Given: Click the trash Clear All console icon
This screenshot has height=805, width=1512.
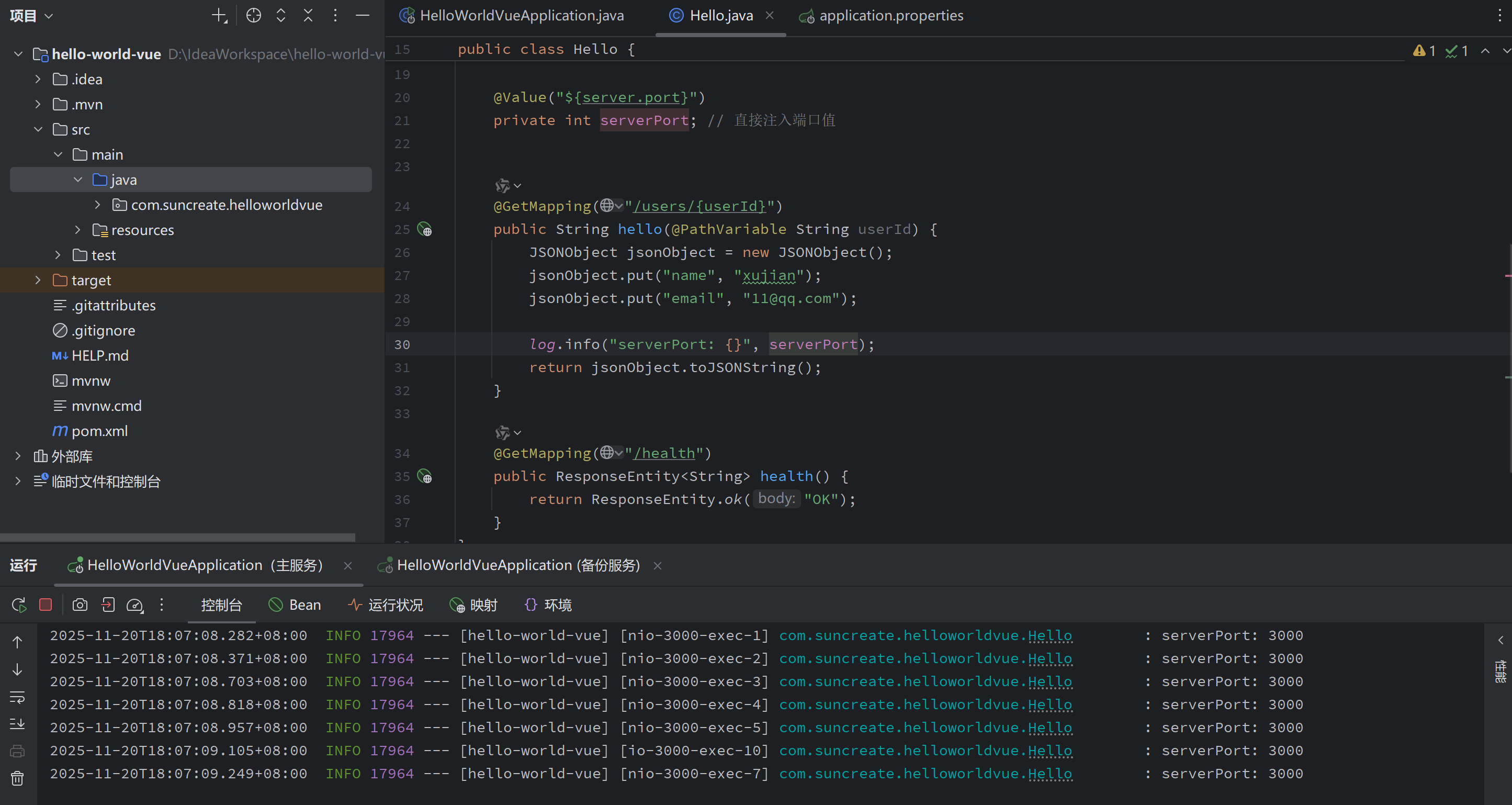Looking at the screenshot, I should pos(18,779).
